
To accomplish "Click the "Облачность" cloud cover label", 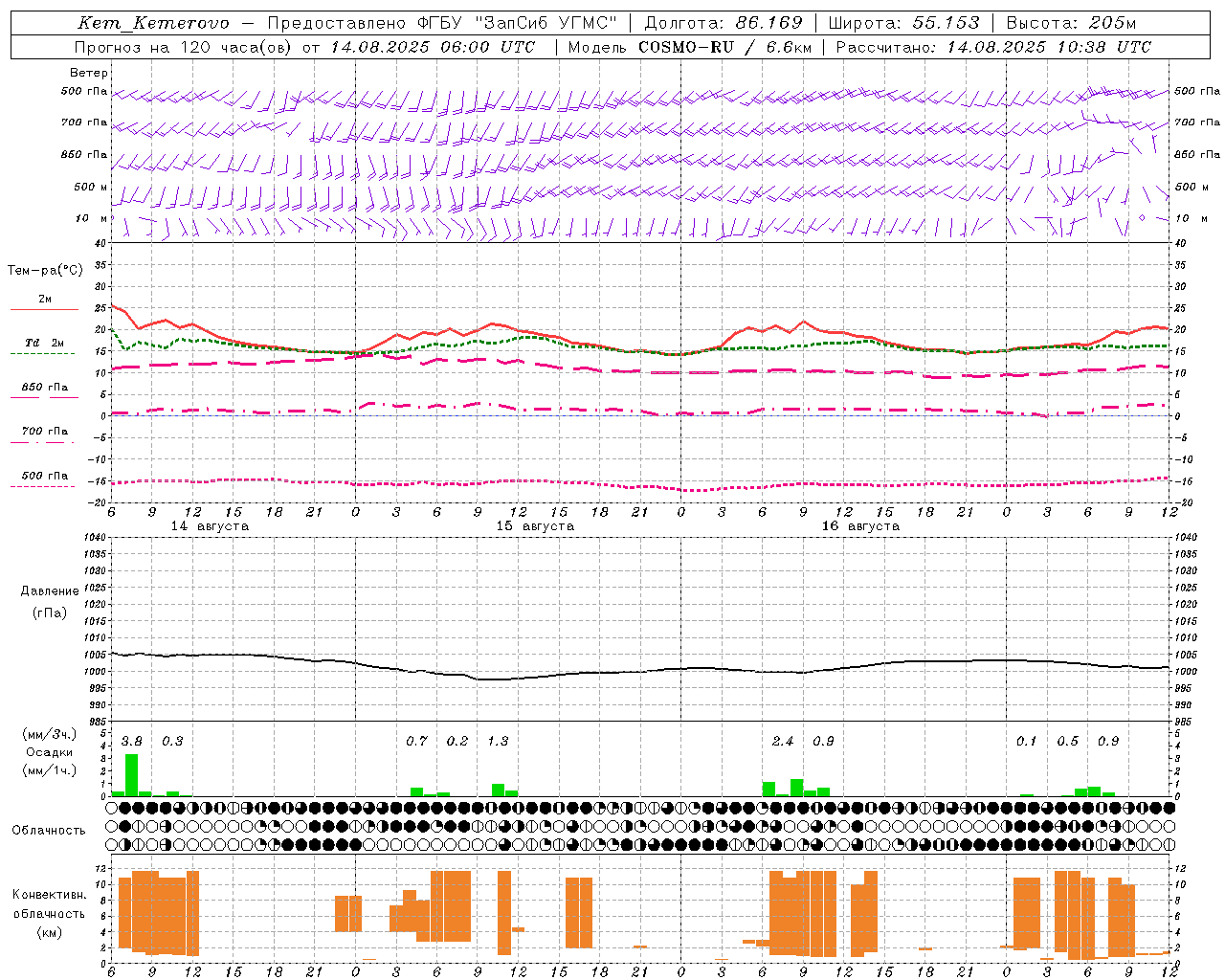I will coord(49,831).
